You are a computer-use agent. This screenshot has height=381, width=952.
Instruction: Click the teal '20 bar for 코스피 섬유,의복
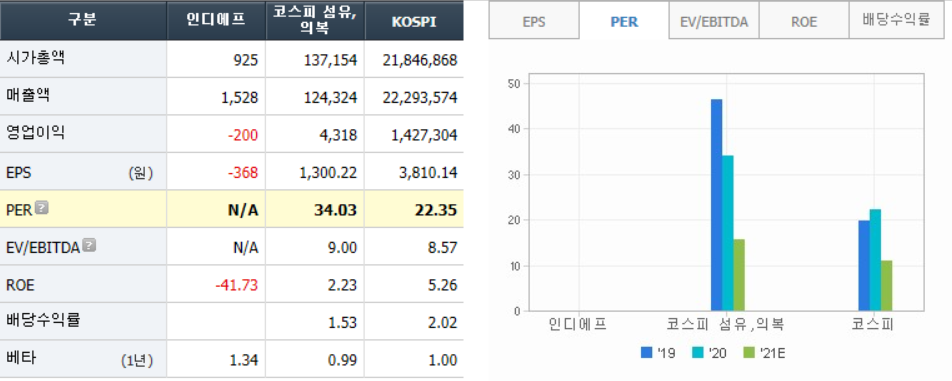click(727, 234)
